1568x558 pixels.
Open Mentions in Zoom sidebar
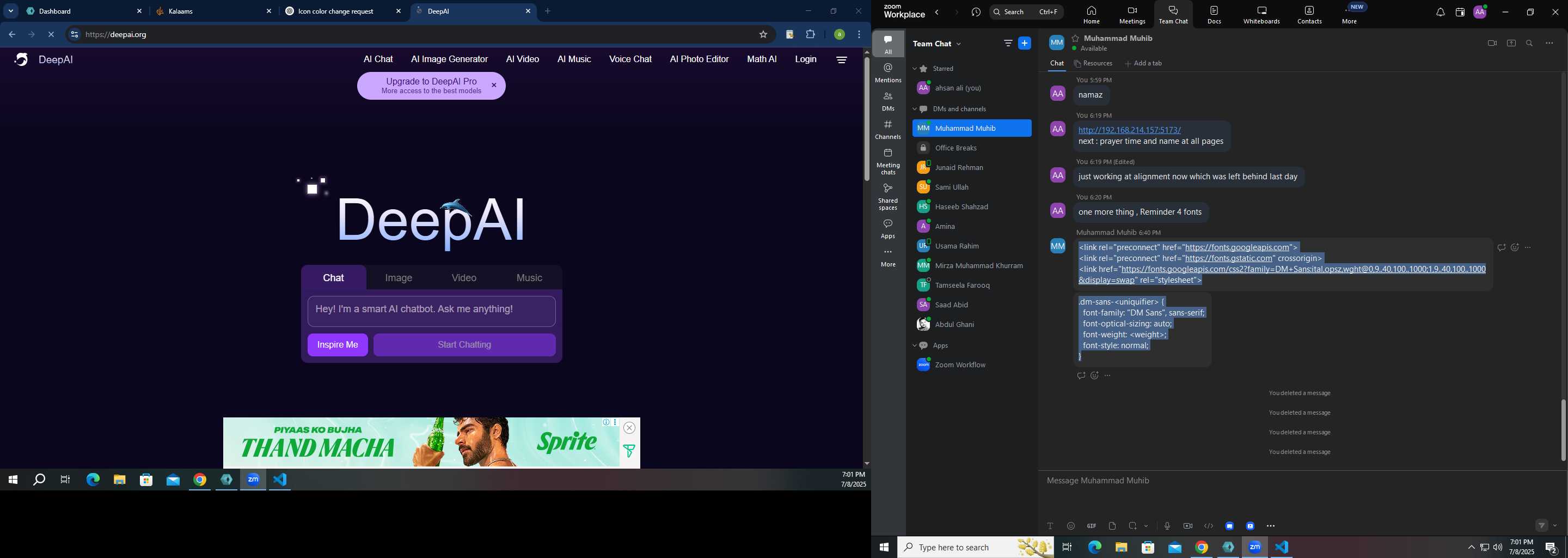(x=888, y=72)
